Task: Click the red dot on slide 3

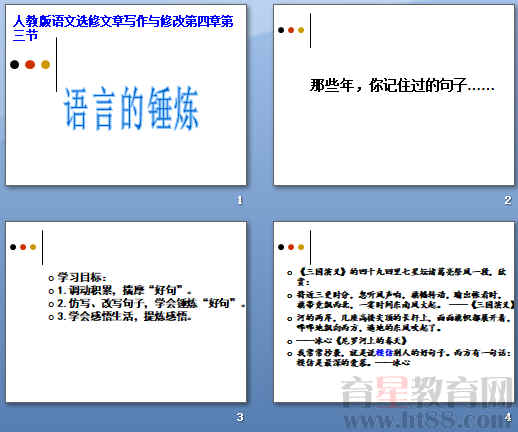Action: coord(23,247)
